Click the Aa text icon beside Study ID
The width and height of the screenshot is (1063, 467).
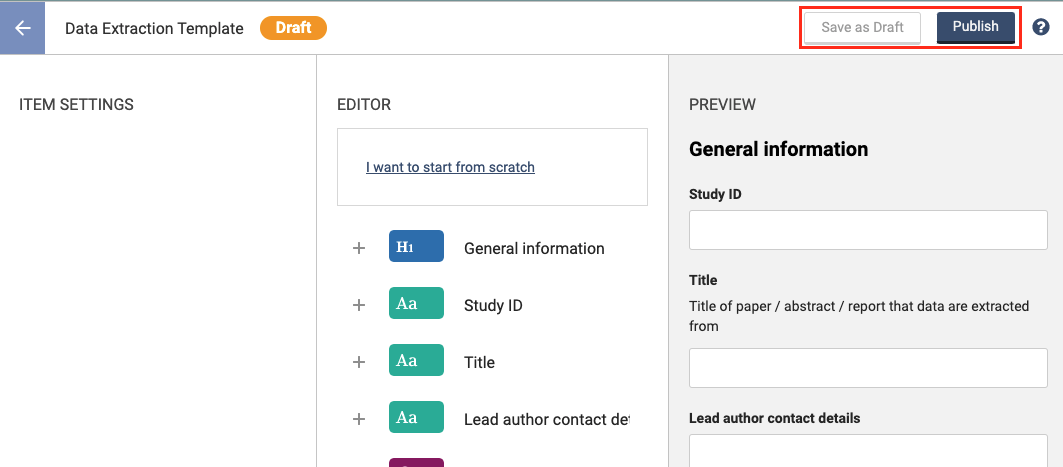(x=416, y=305)
